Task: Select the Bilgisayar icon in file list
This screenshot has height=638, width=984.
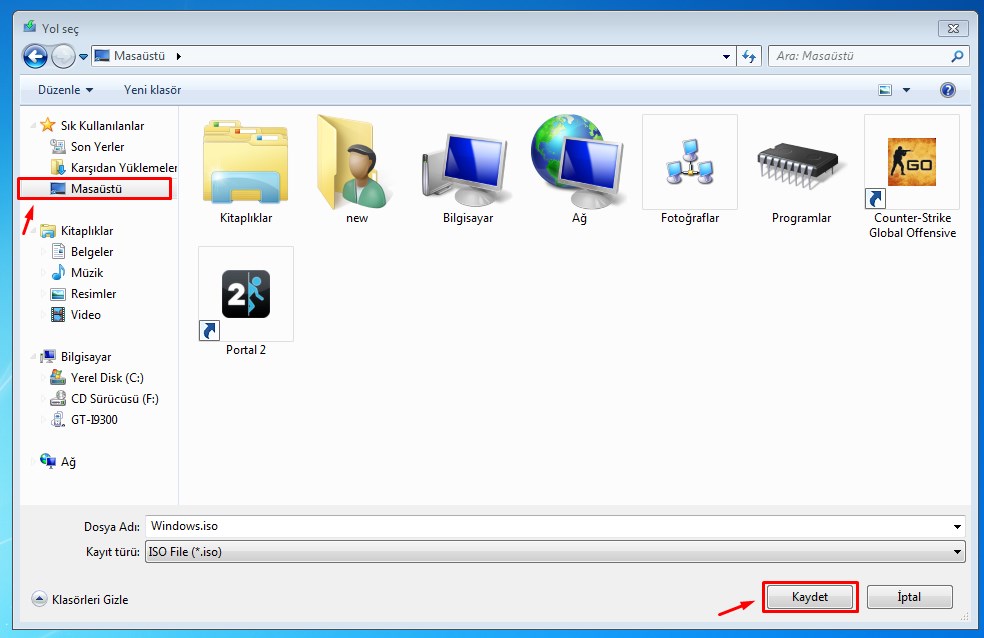Action: point(467,162)
